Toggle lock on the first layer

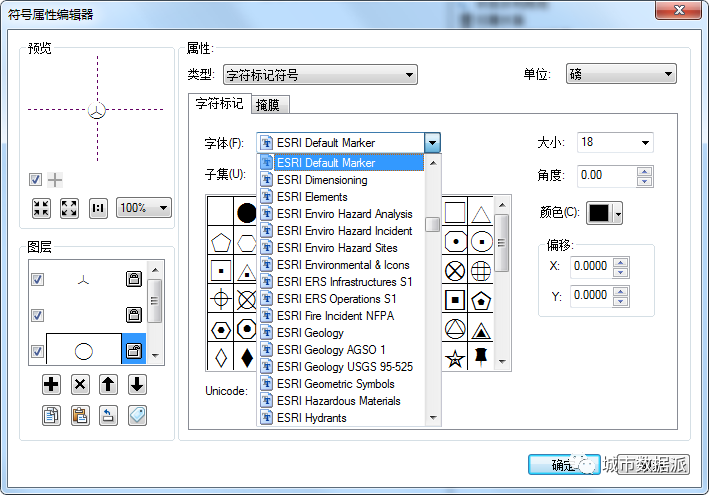pos(134,279)
